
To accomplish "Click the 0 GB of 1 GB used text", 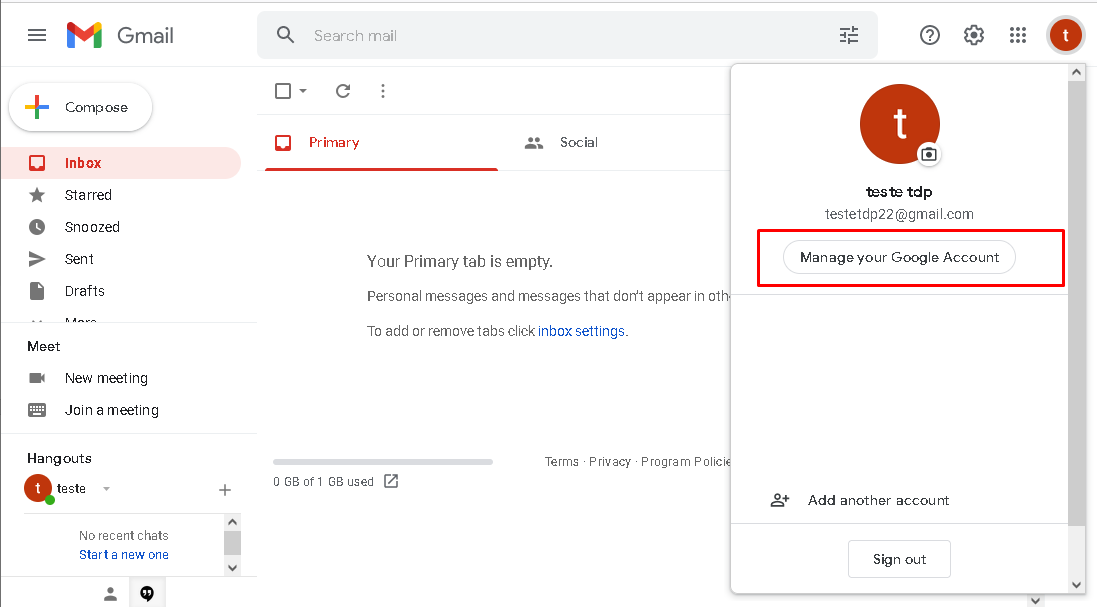I will click(x=324, y=482).
